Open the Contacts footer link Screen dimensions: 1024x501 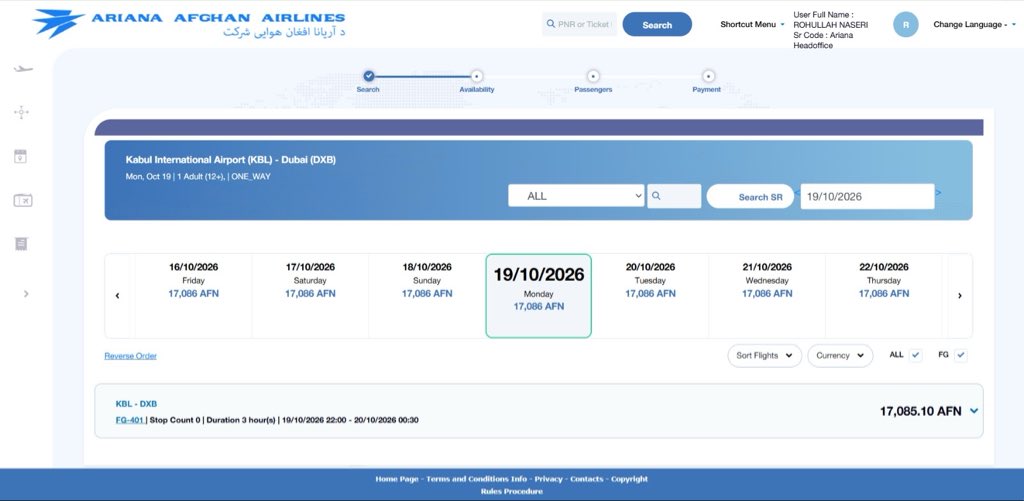point(586,479)
